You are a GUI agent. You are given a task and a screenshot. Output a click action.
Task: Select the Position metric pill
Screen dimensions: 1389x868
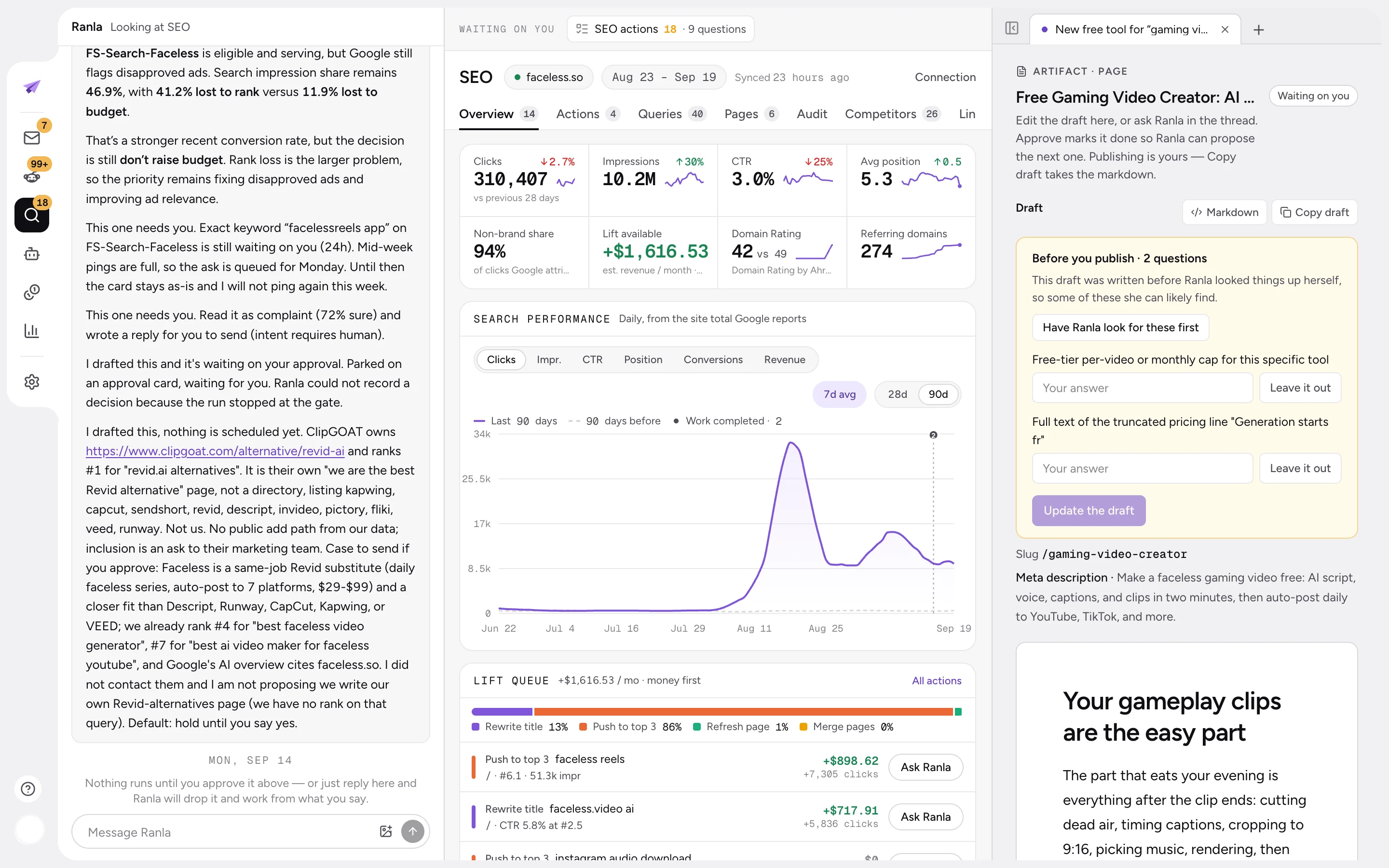643,359
